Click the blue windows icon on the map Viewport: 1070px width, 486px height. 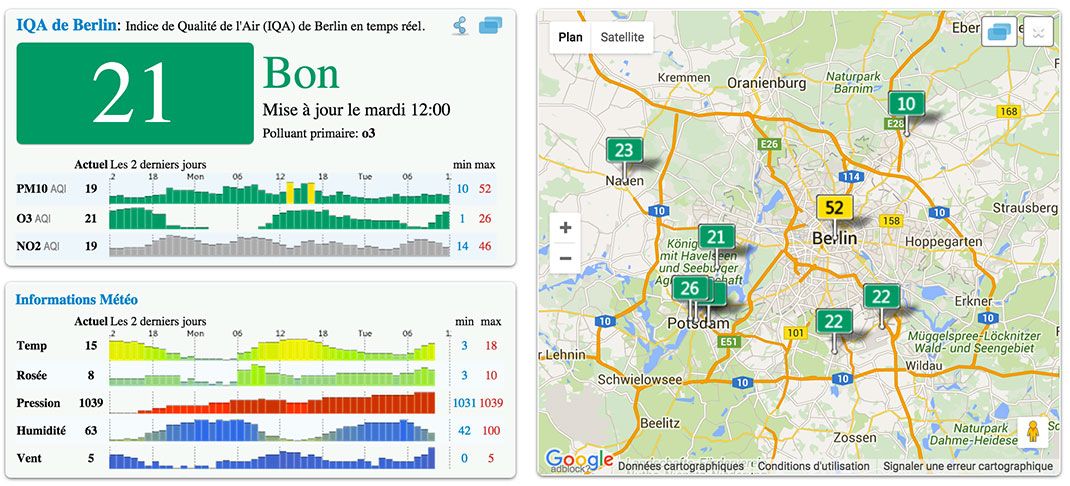click(x=1001, y=33)
